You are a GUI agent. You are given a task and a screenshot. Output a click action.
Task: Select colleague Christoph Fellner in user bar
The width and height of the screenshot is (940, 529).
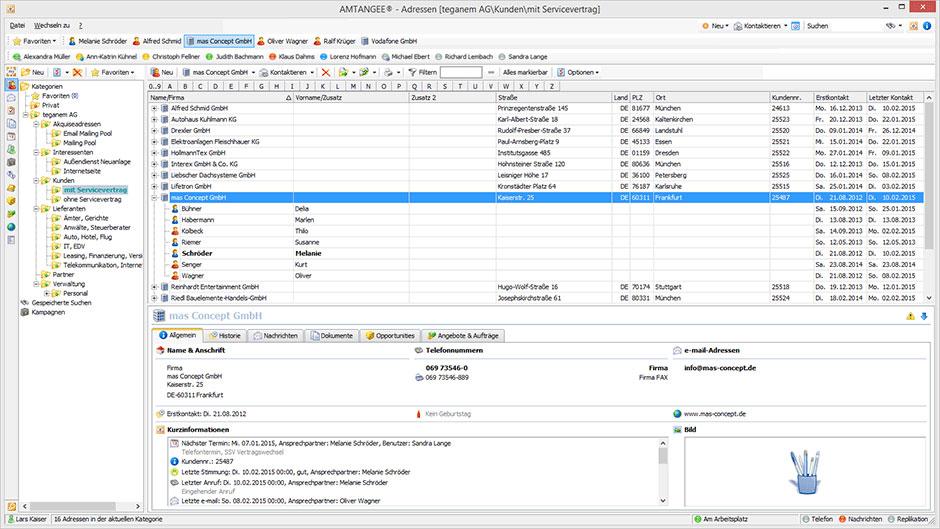coord(173,56)
